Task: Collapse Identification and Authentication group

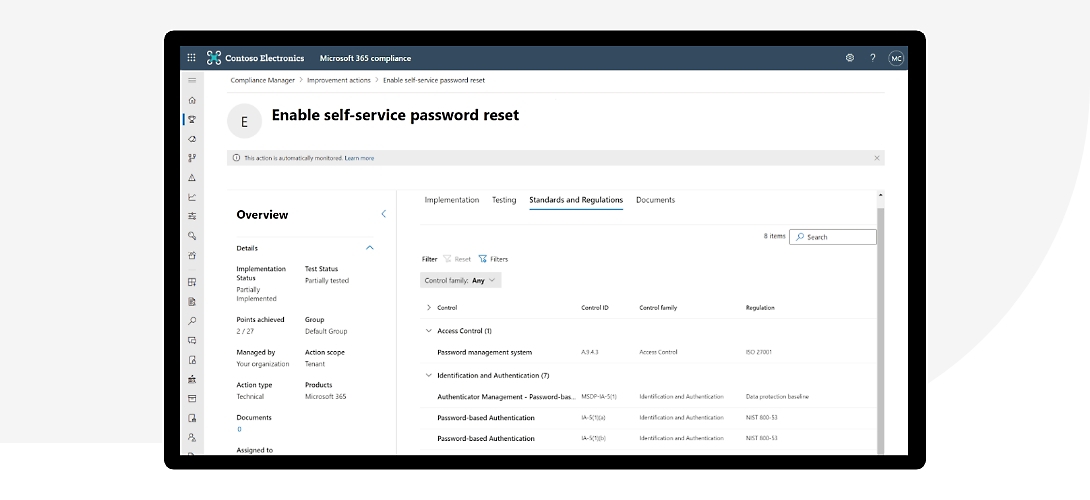Action: pos(429,376)
